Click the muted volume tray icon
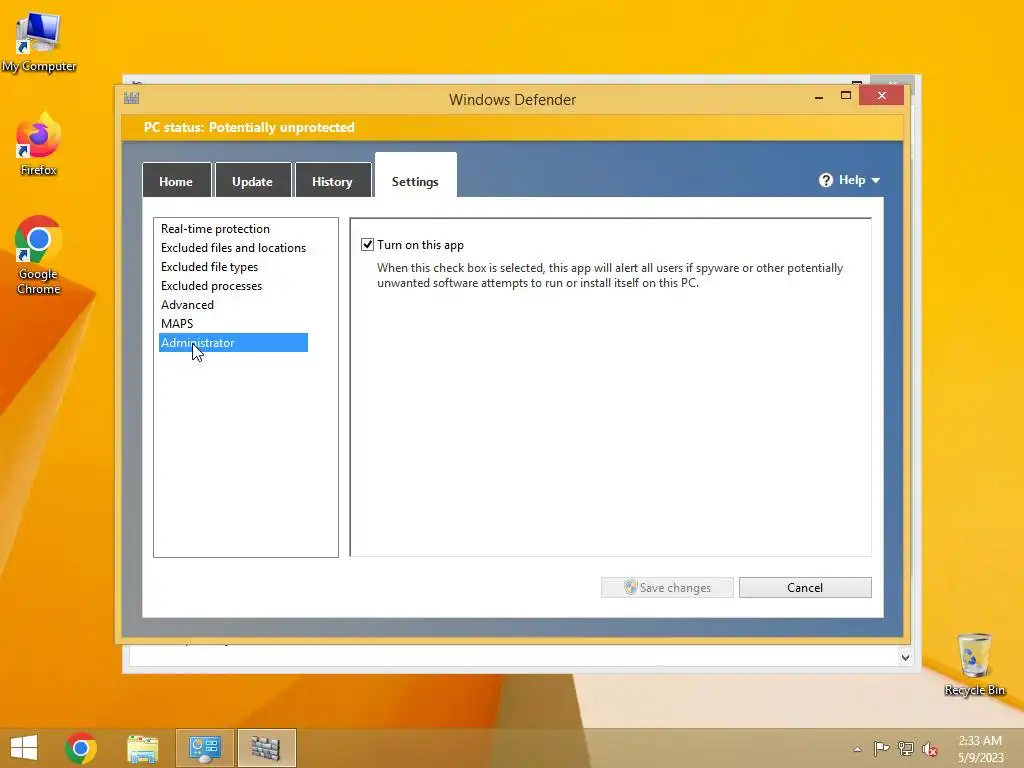Viewport: 1024px width, 768px height. (x=929, y=748)
